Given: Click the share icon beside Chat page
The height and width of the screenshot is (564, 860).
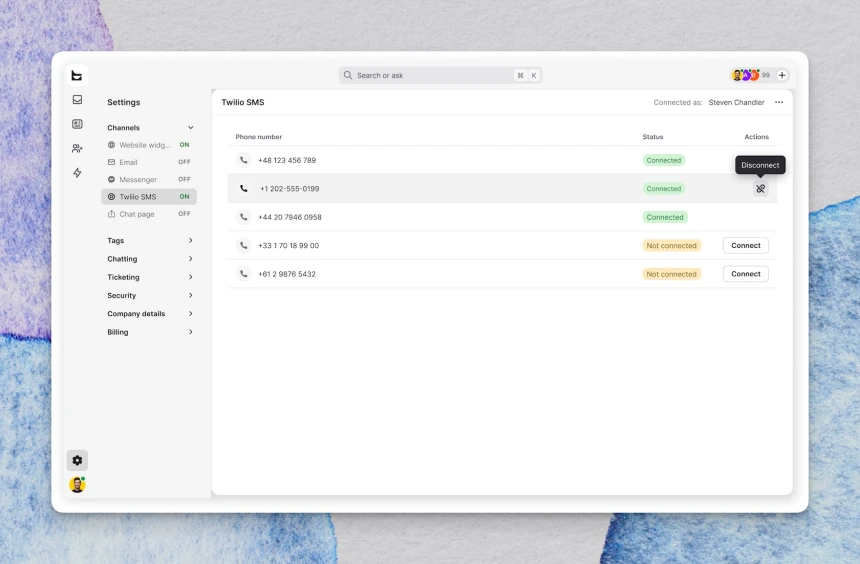Looking at the screenshot, I should click(111, 214).
